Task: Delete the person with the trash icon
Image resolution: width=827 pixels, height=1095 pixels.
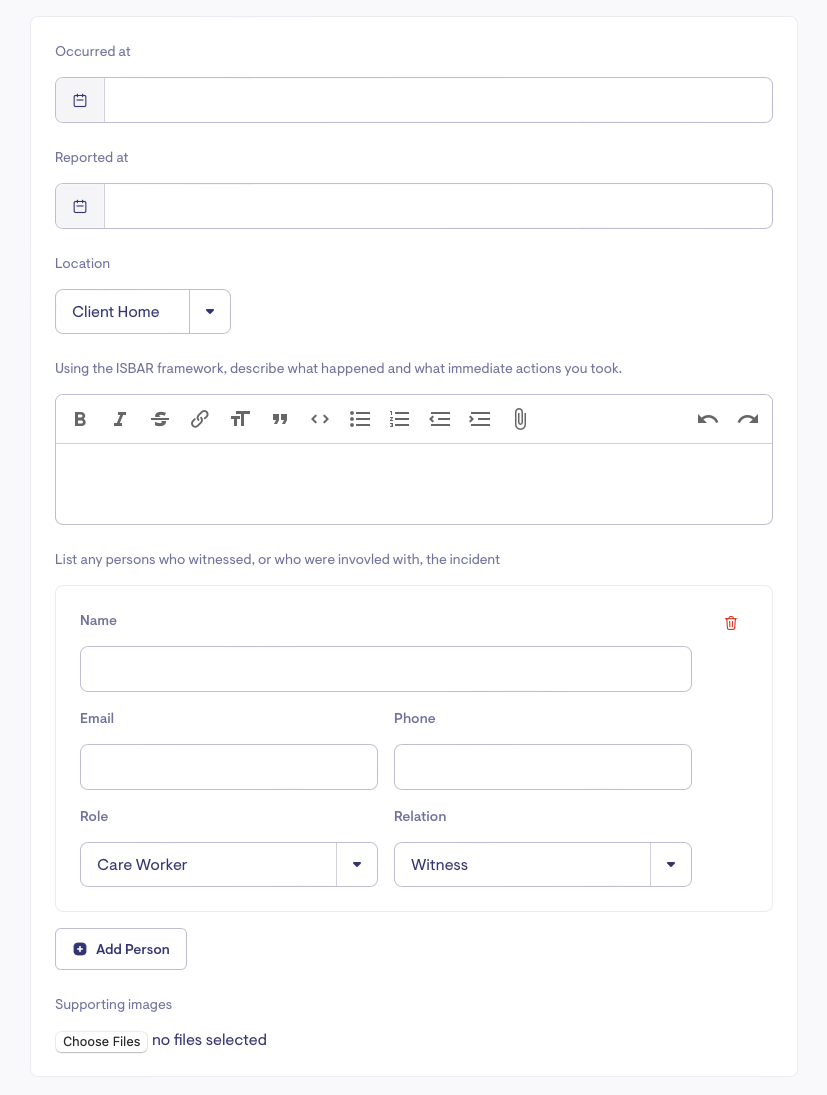Action: 731,623
